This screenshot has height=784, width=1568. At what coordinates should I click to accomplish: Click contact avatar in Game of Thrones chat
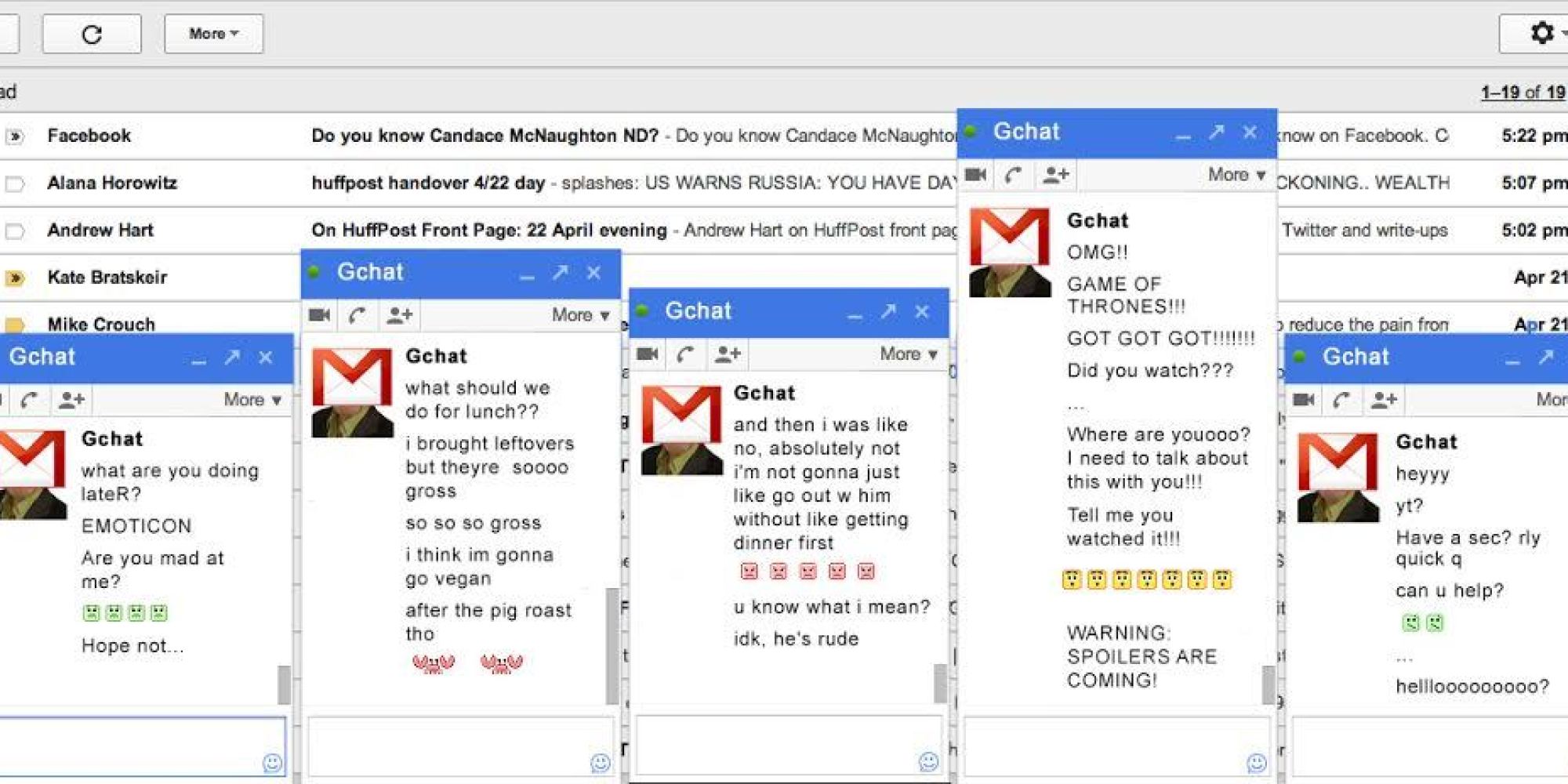pos(1010,252)
